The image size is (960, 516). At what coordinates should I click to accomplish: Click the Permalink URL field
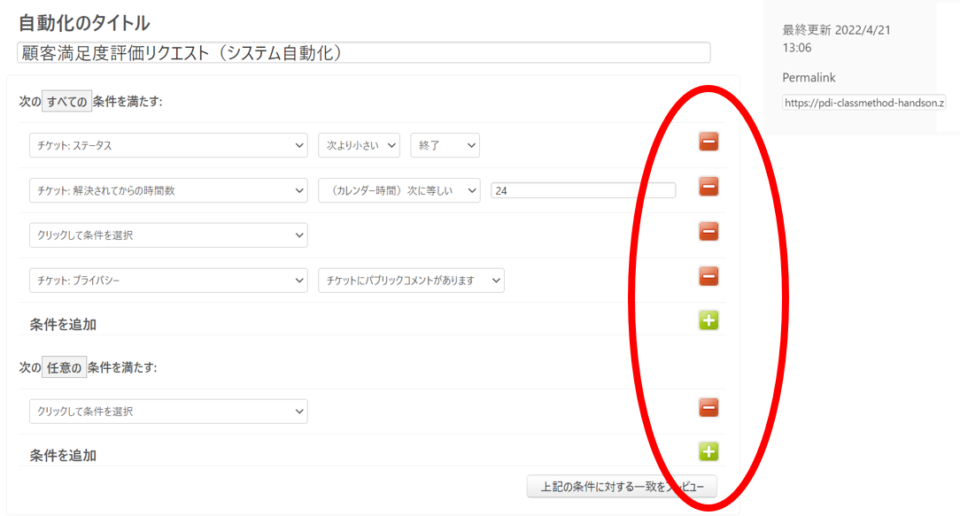(864, 102)
